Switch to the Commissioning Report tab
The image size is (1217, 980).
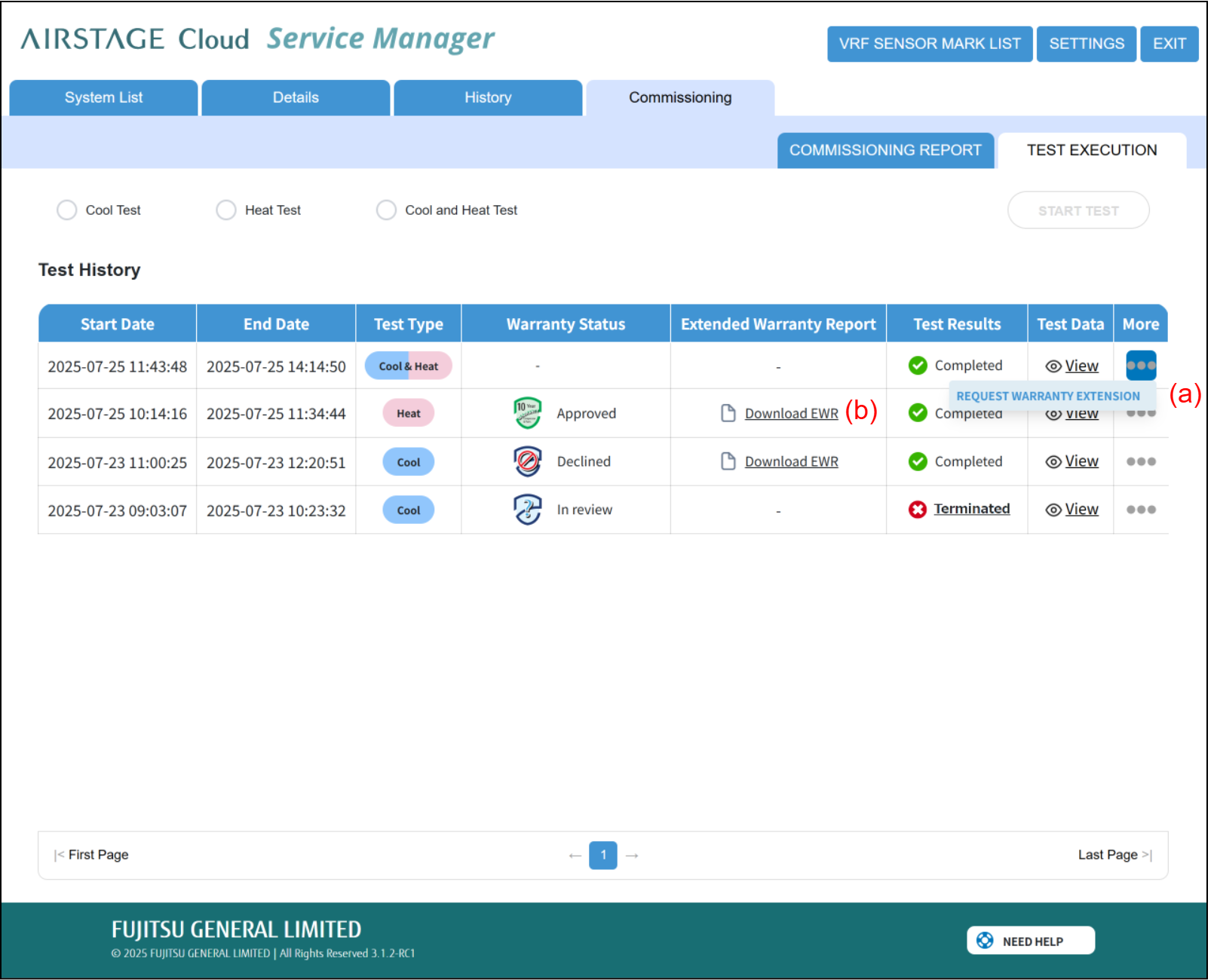(x=884, y=150)
